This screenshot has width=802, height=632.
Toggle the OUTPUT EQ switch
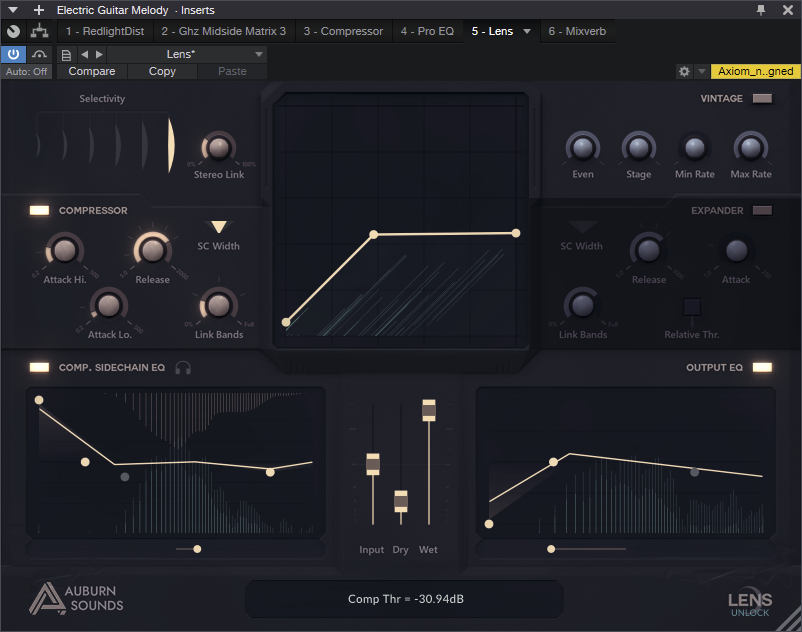762,367
